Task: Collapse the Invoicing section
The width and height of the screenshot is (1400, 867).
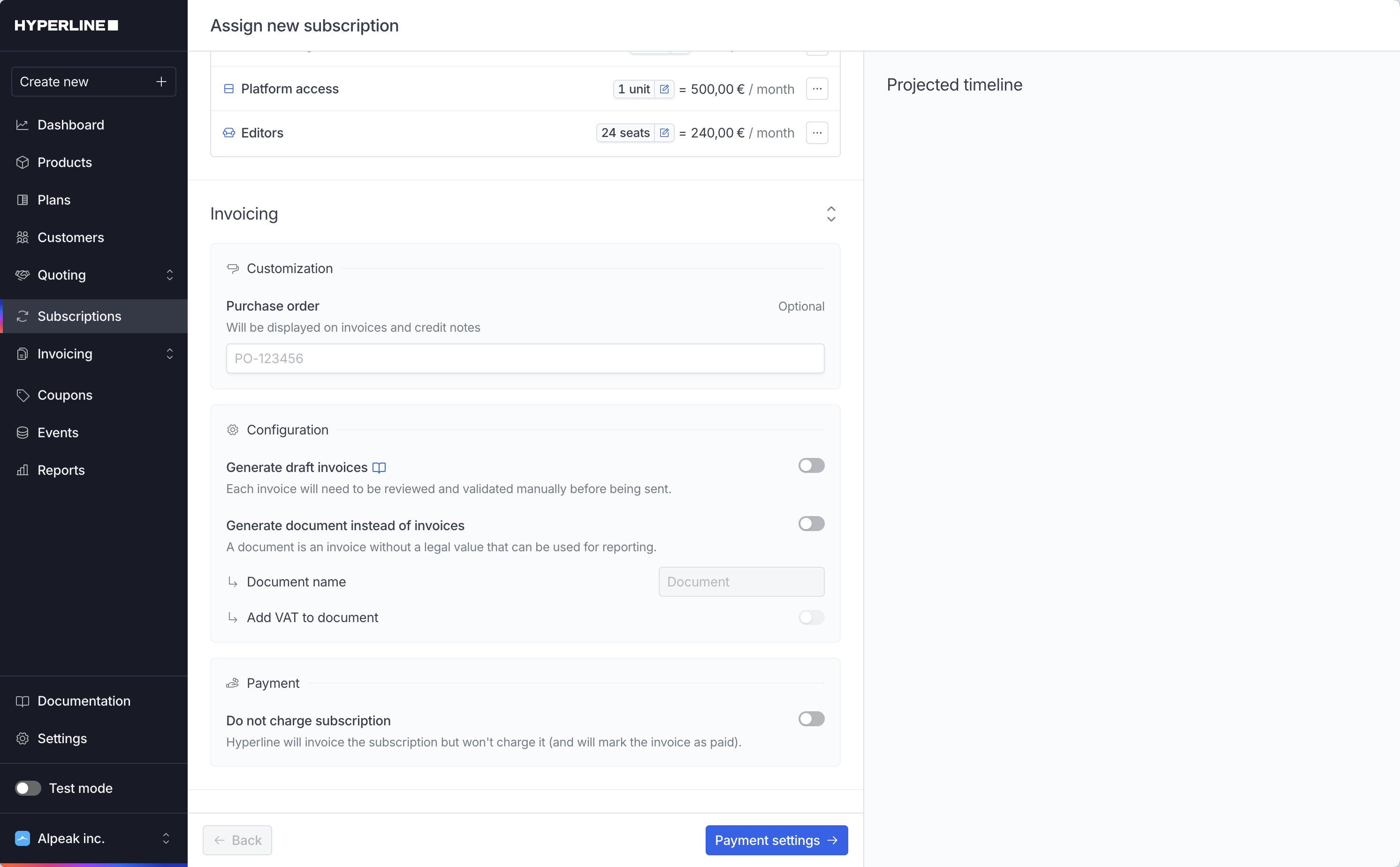Action: [x=831, y=214]
